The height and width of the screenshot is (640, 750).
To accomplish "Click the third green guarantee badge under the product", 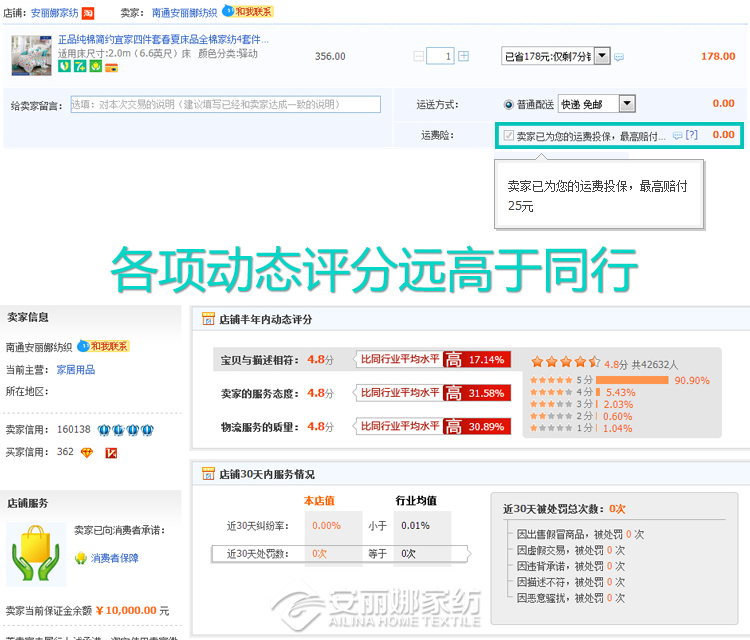I will (x=96, y=66).
